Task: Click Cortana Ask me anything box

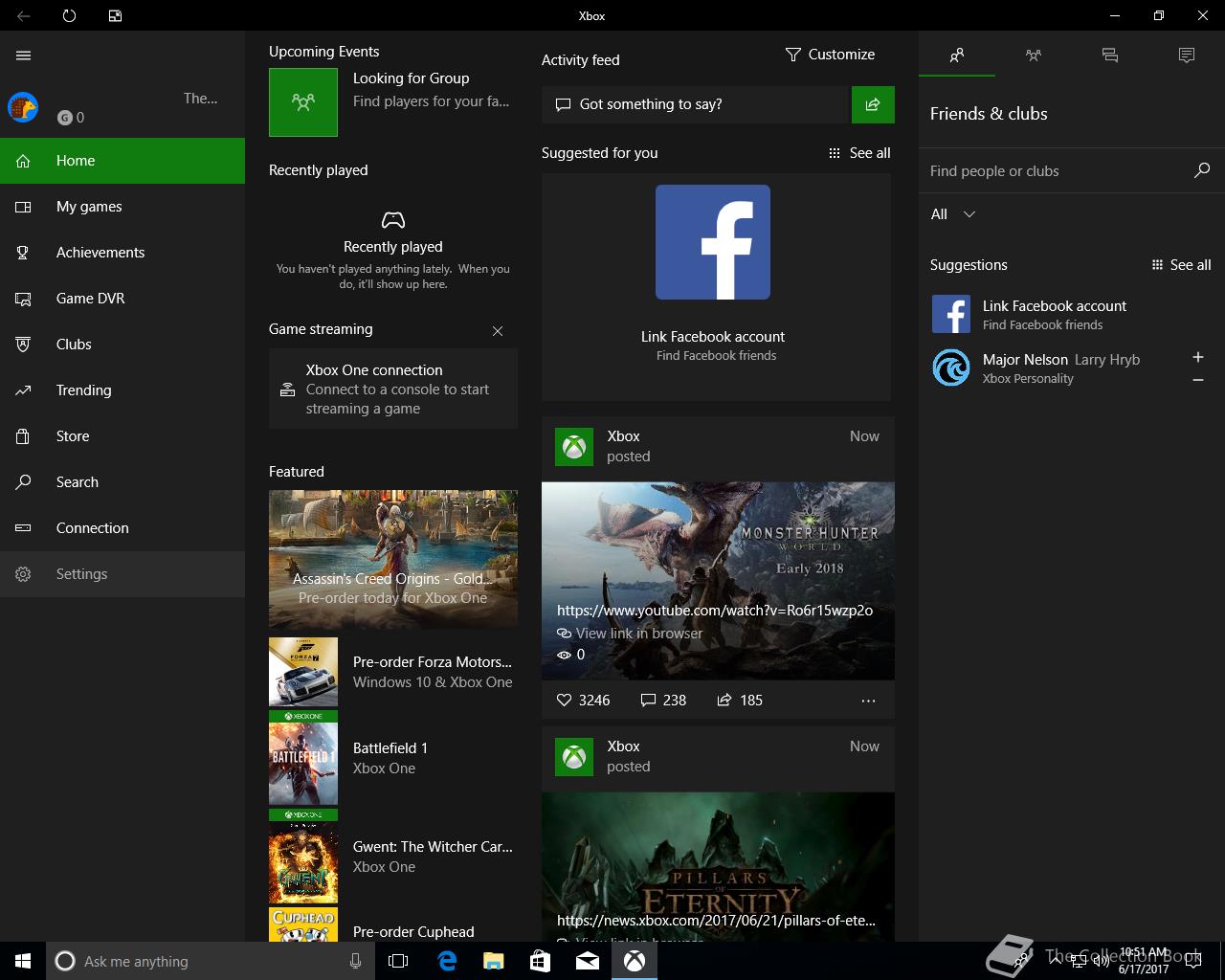Action: point(209,961)
